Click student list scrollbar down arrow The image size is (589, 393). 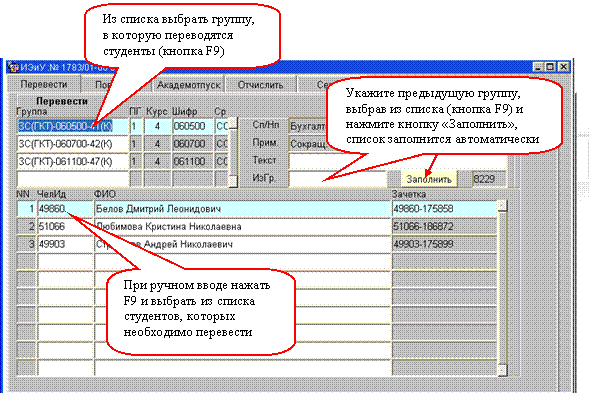pos(502,370)
